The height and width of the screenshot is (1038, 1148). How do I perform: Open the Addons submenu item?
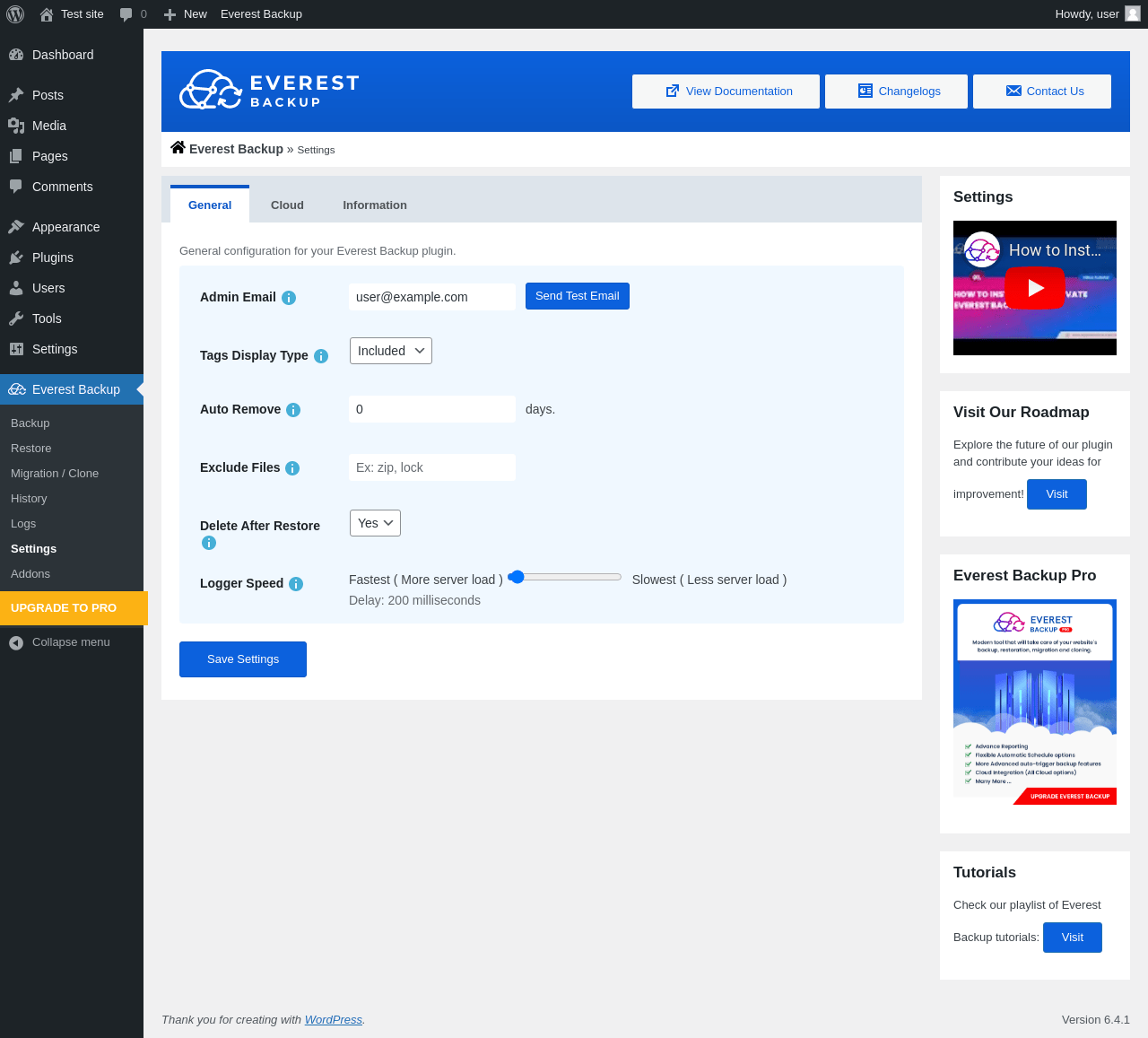(x=72, y=574)
